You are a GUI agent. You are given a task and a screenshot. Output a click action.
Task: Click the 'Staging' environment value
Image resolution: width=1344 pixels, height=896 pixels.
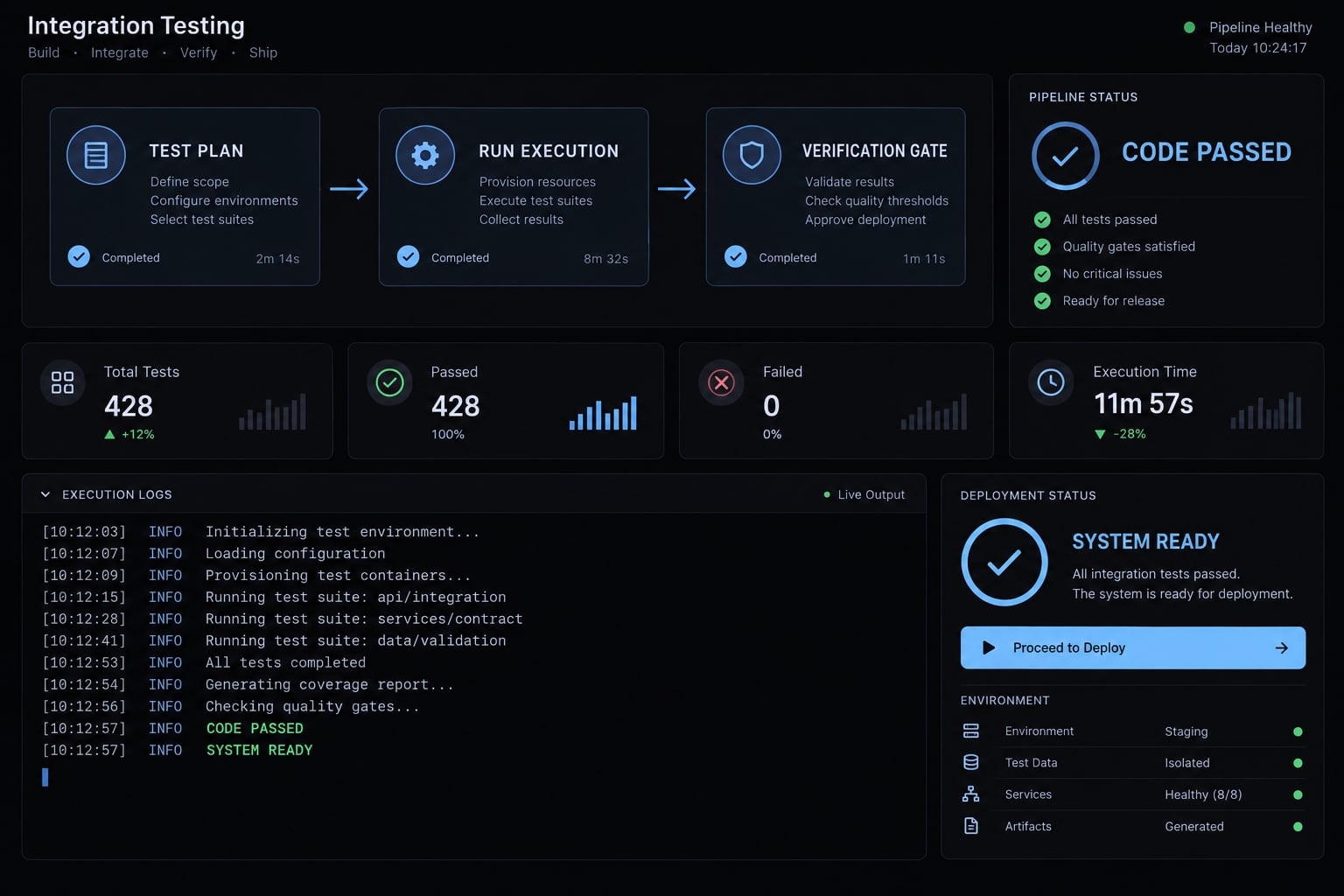1186,731
